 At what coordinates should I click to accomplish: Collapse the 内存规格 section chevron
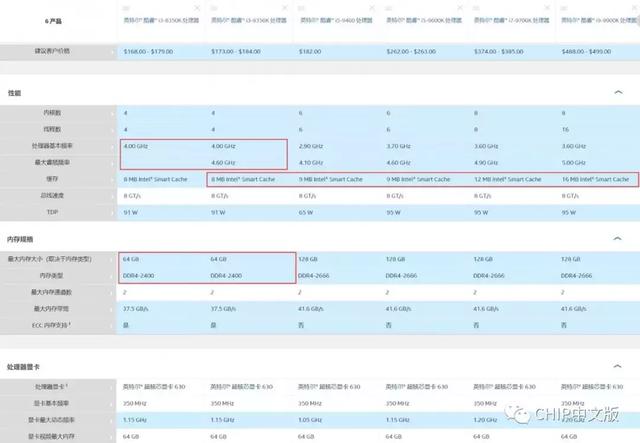pos(618,238)
